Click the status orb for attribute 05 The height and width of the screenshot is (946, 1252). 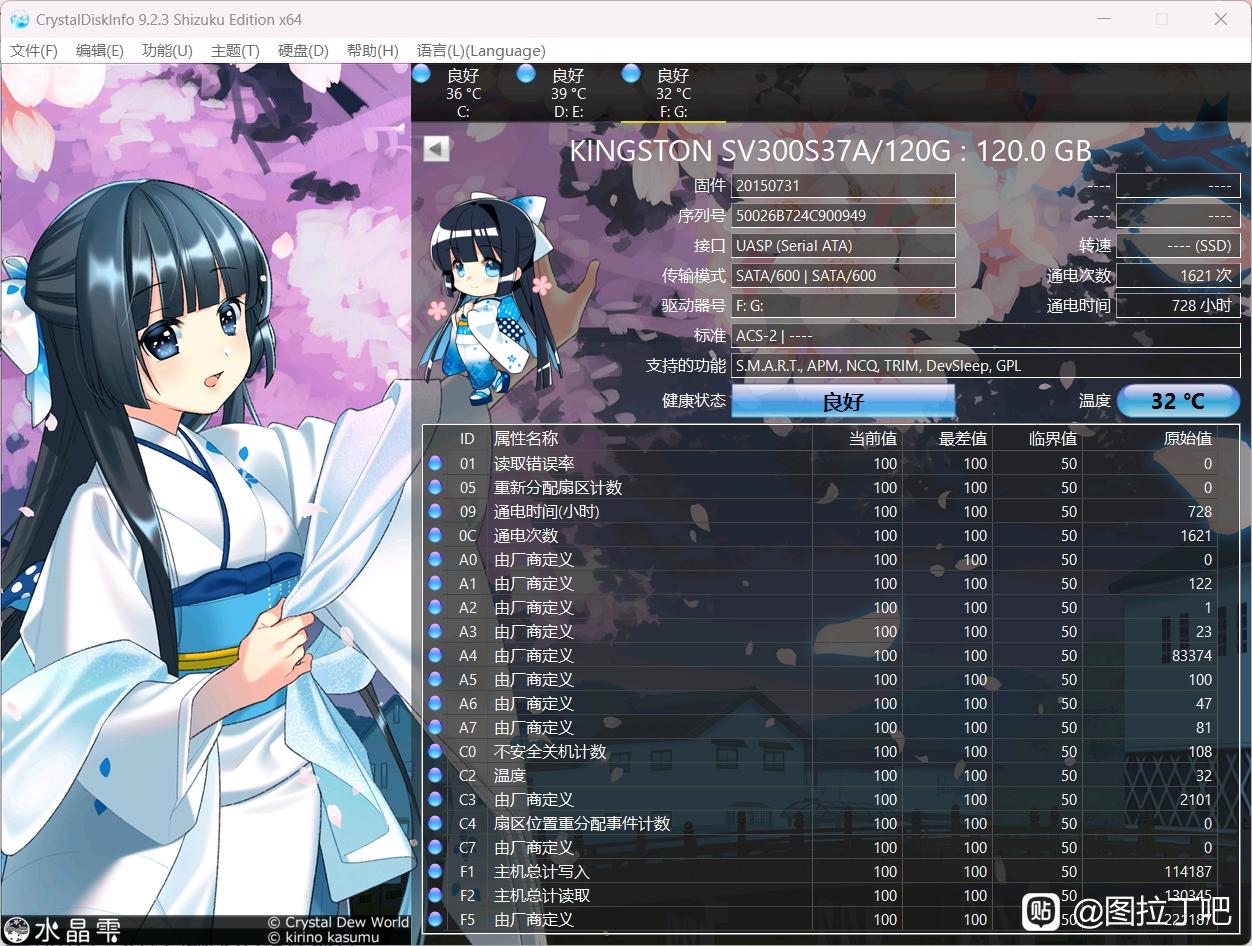[435, 487]
